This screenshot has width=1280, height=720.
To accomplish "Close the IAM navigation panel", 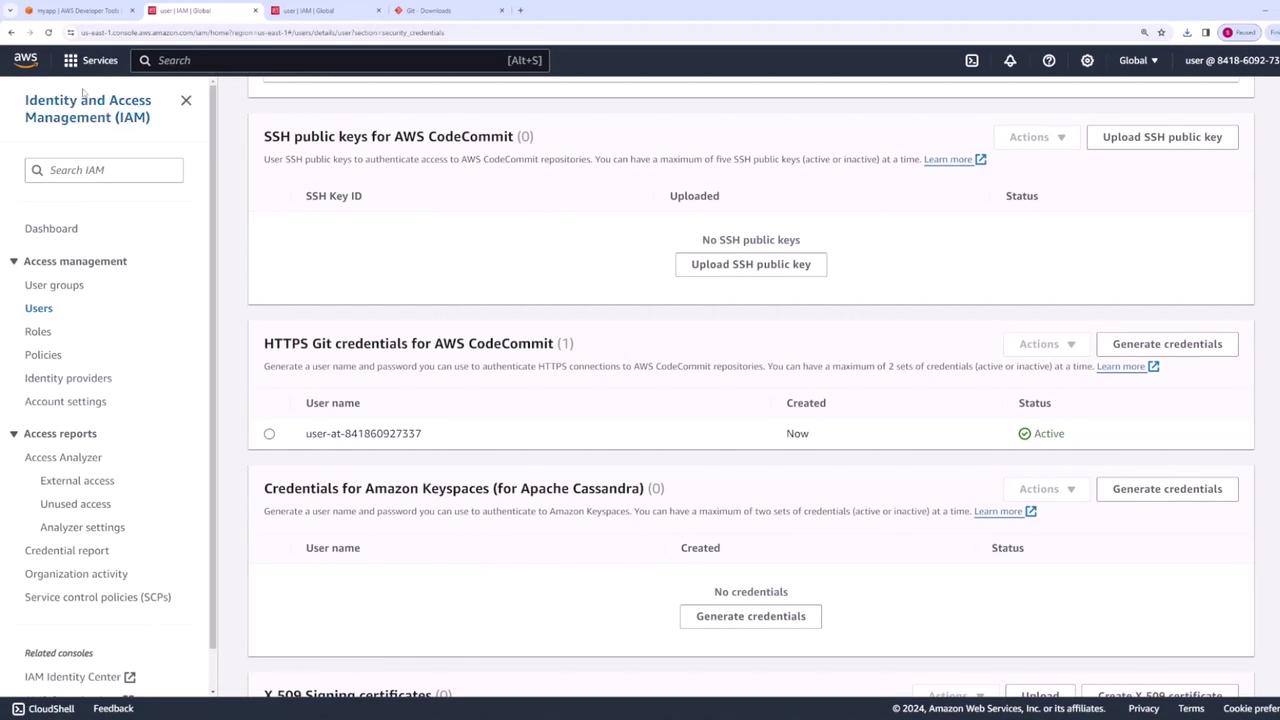I will pyautogui.click(x=186, y=100).
